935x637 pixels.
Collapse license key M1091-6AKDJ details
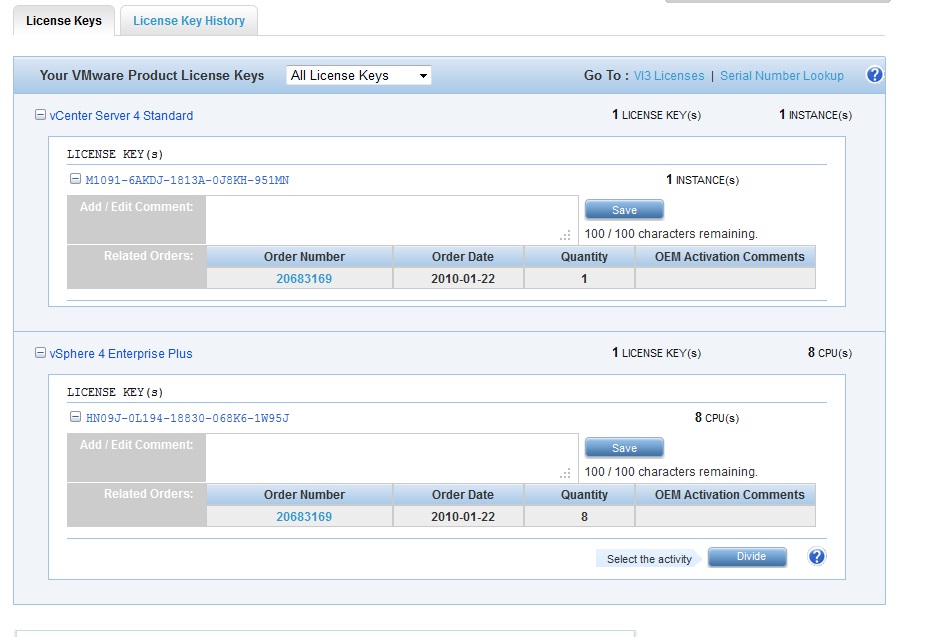tap(75, 180)
